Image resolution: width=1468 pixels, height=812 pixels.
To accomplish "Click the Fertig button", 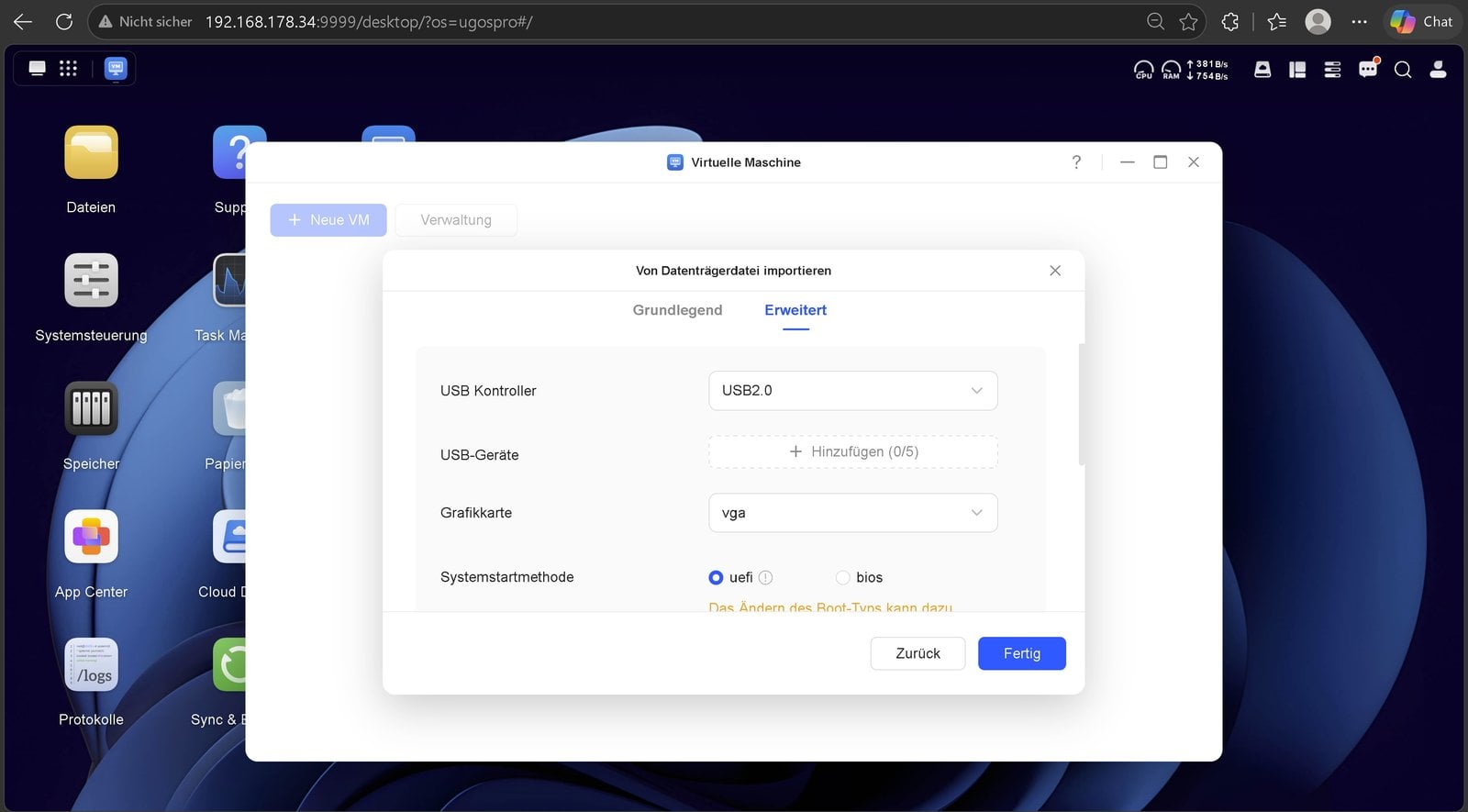I will tap(1022, 653).
